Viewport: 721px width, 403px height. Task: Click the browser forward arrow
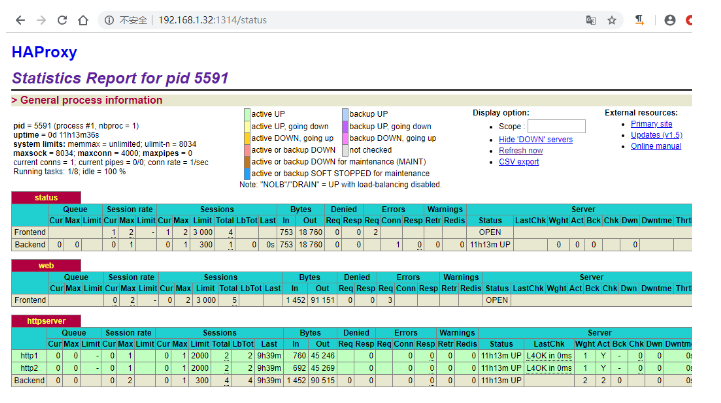pos(41,20)
